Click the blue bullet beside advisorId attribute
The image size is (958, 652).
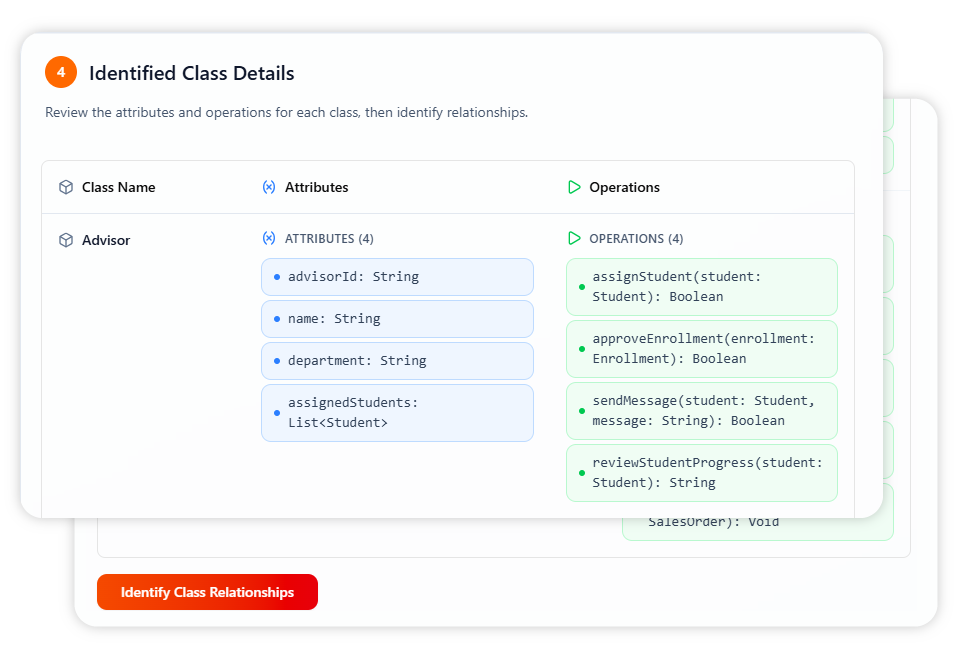pyautogui.click(x=276, y=277)
